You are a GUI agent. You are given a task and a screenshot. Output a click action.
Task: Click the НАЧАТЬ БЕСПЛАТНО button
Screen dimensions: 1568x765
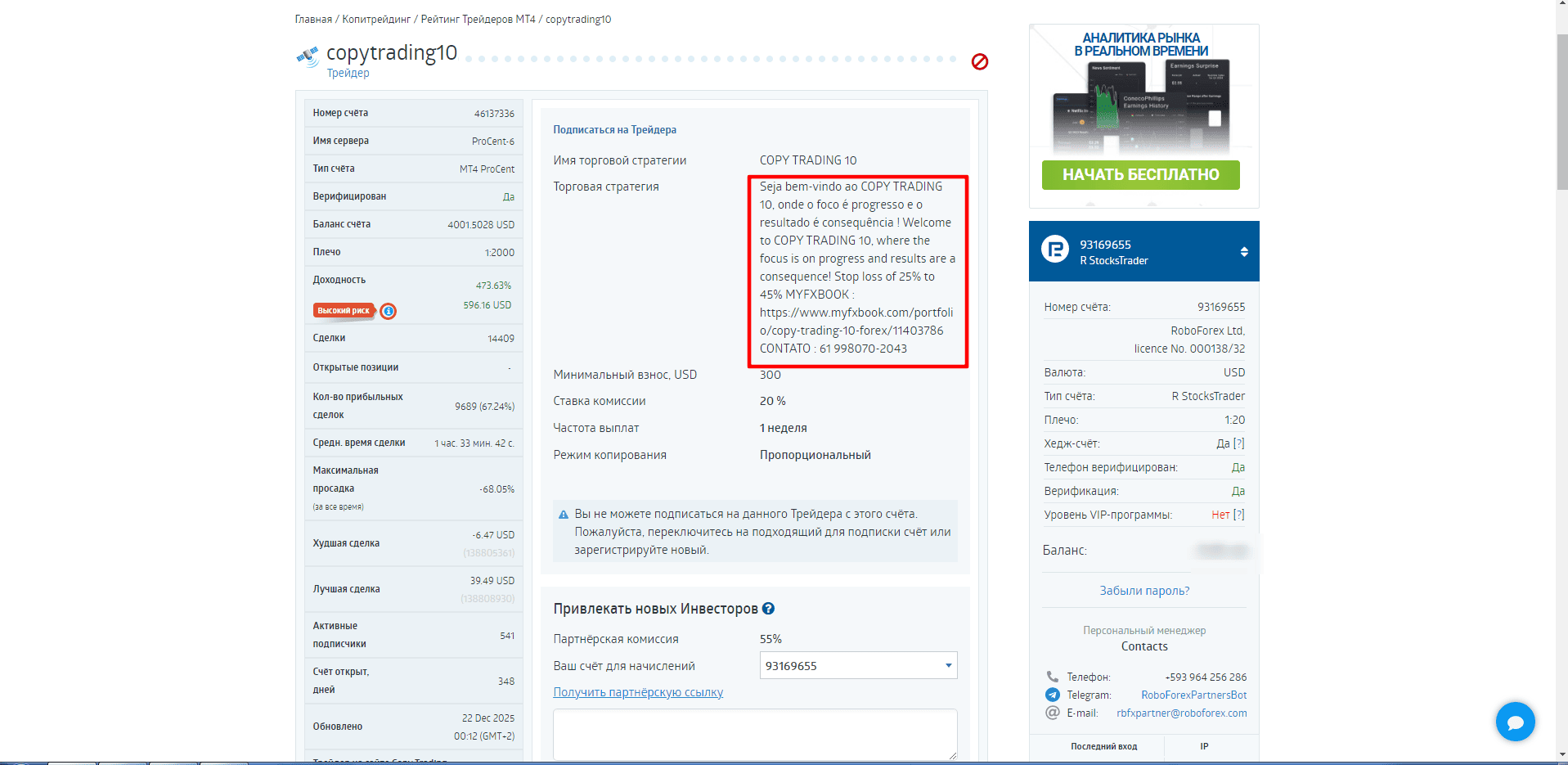click(x=1140, y=174)
